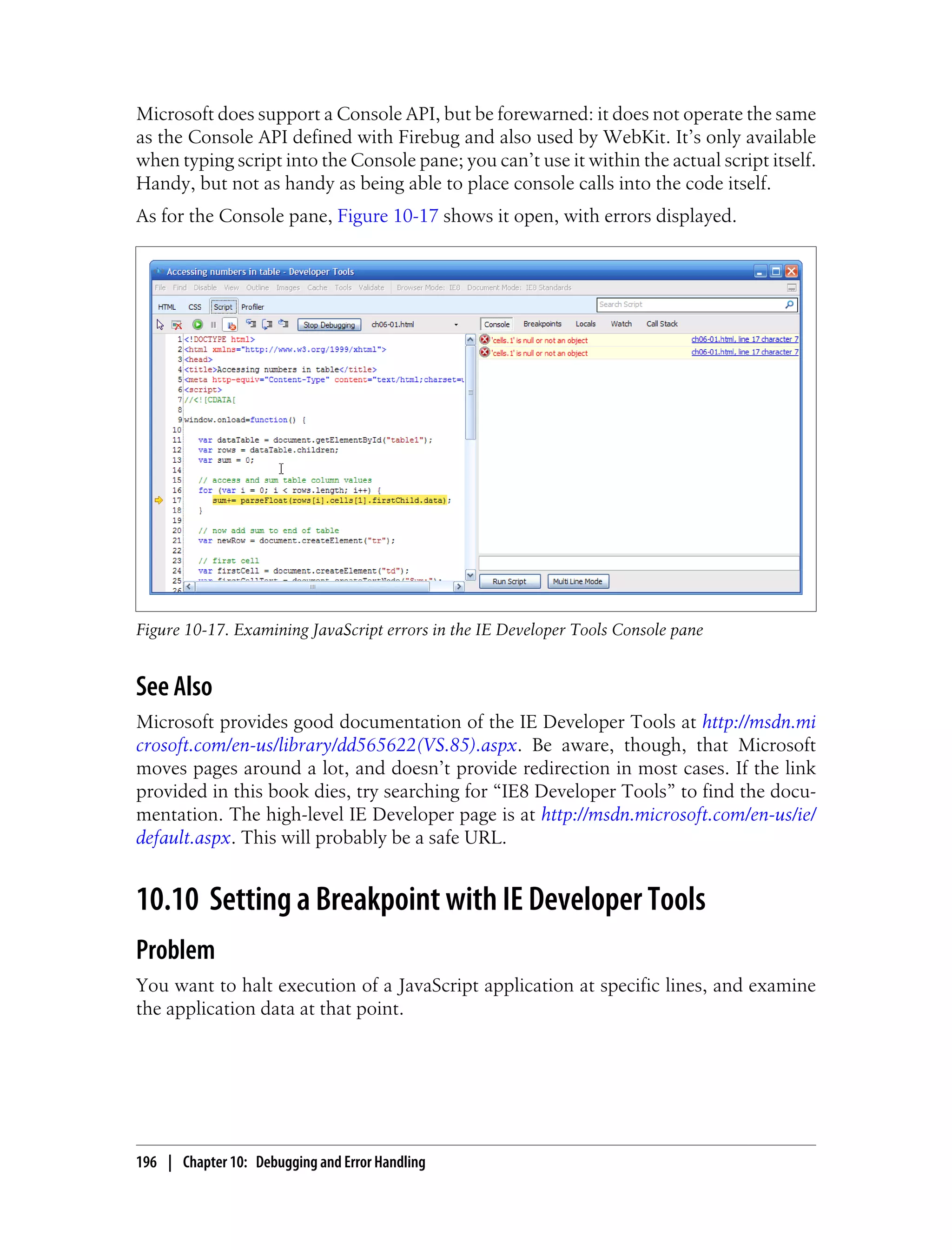Viewport: 952px width, 1250px height.
Task: Open the Validate menu
Action: coord(371,287)
